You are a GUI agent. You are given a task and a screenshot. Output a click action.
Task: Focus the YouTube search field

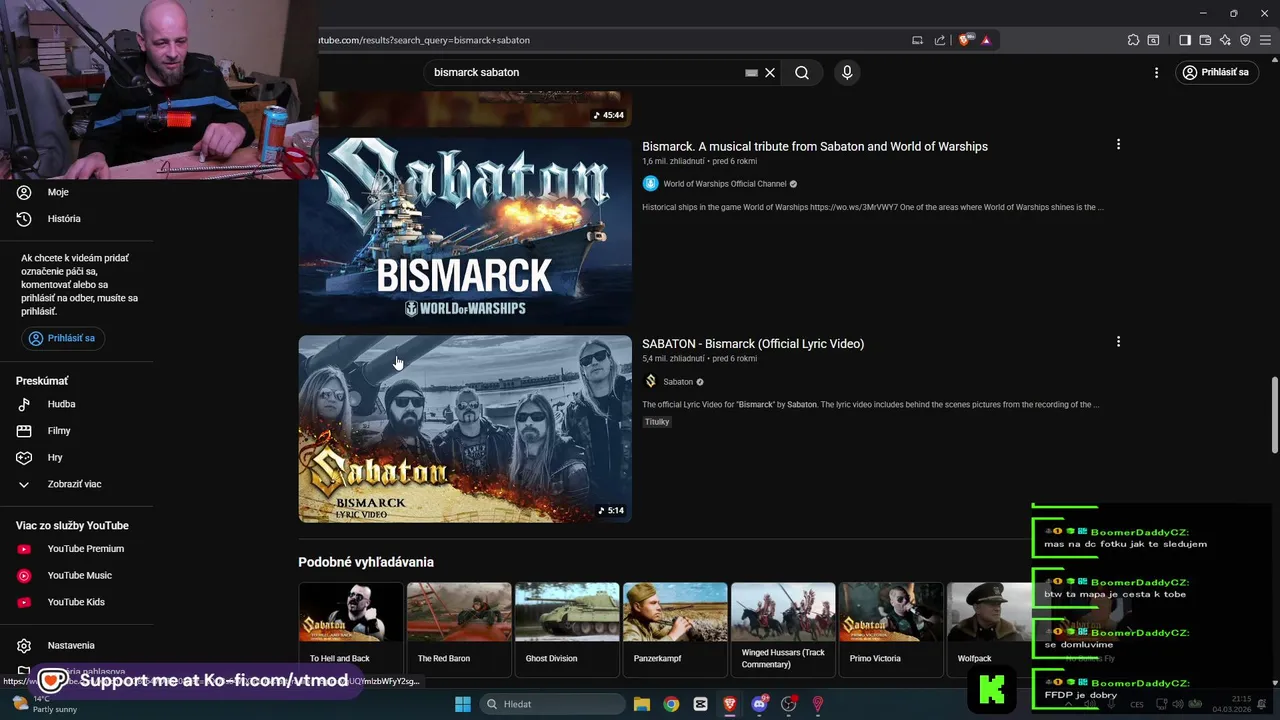pos(585,72)
